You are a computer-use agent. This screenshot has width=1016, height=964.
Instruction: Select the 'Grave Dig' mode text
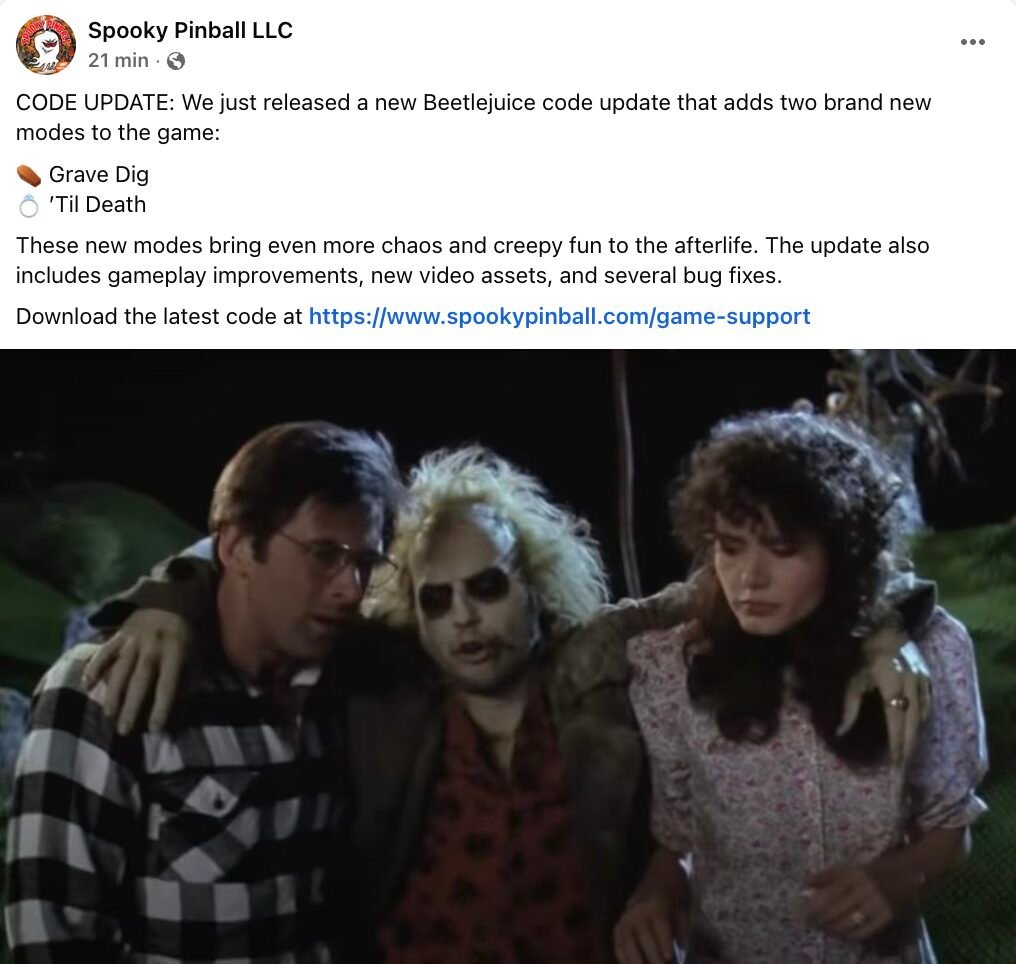pos(98,174)
